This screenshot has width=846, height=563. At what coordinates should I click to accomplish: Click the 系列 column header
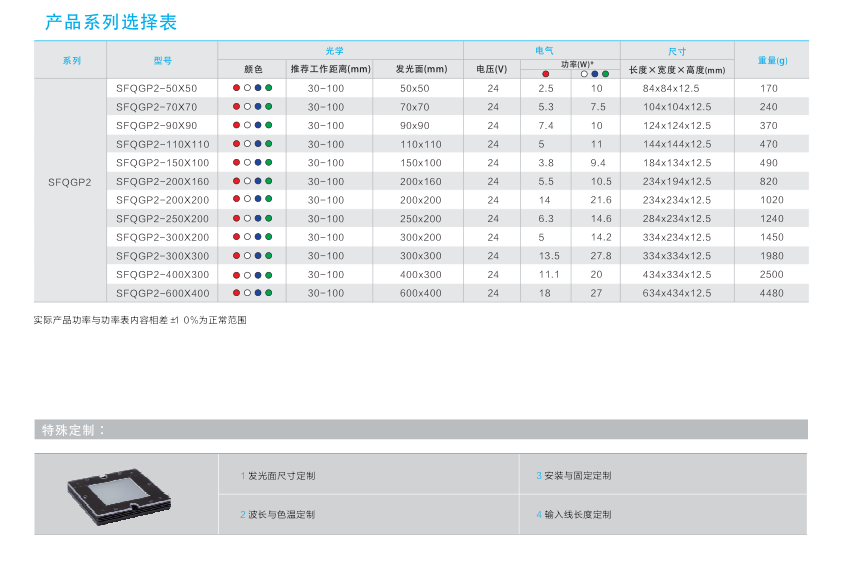coord(71,60)
